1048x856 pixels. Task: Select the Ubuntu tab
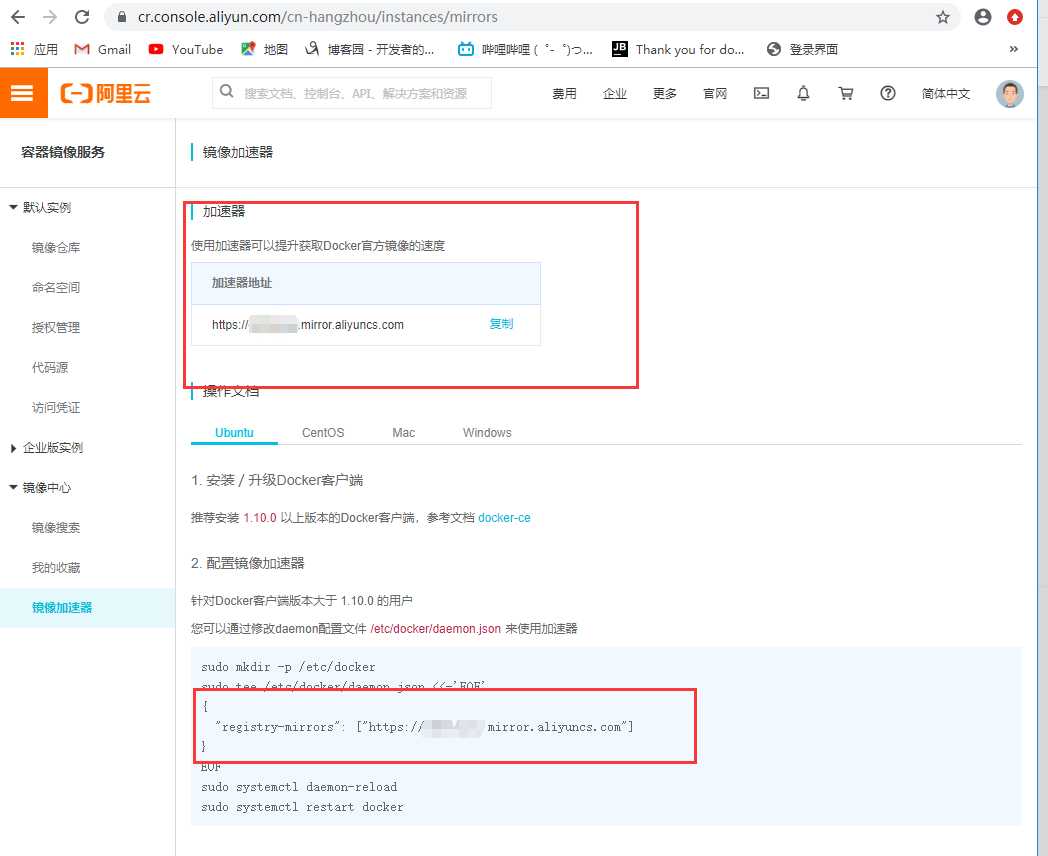pos(234,432)
